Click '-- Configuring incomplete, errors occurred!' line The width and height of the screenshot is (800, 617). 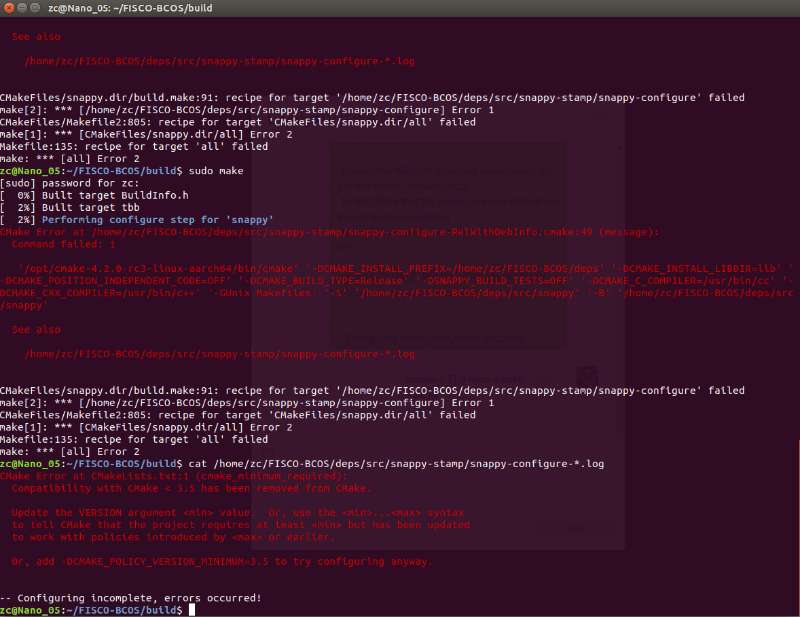[x=131, y=598]
